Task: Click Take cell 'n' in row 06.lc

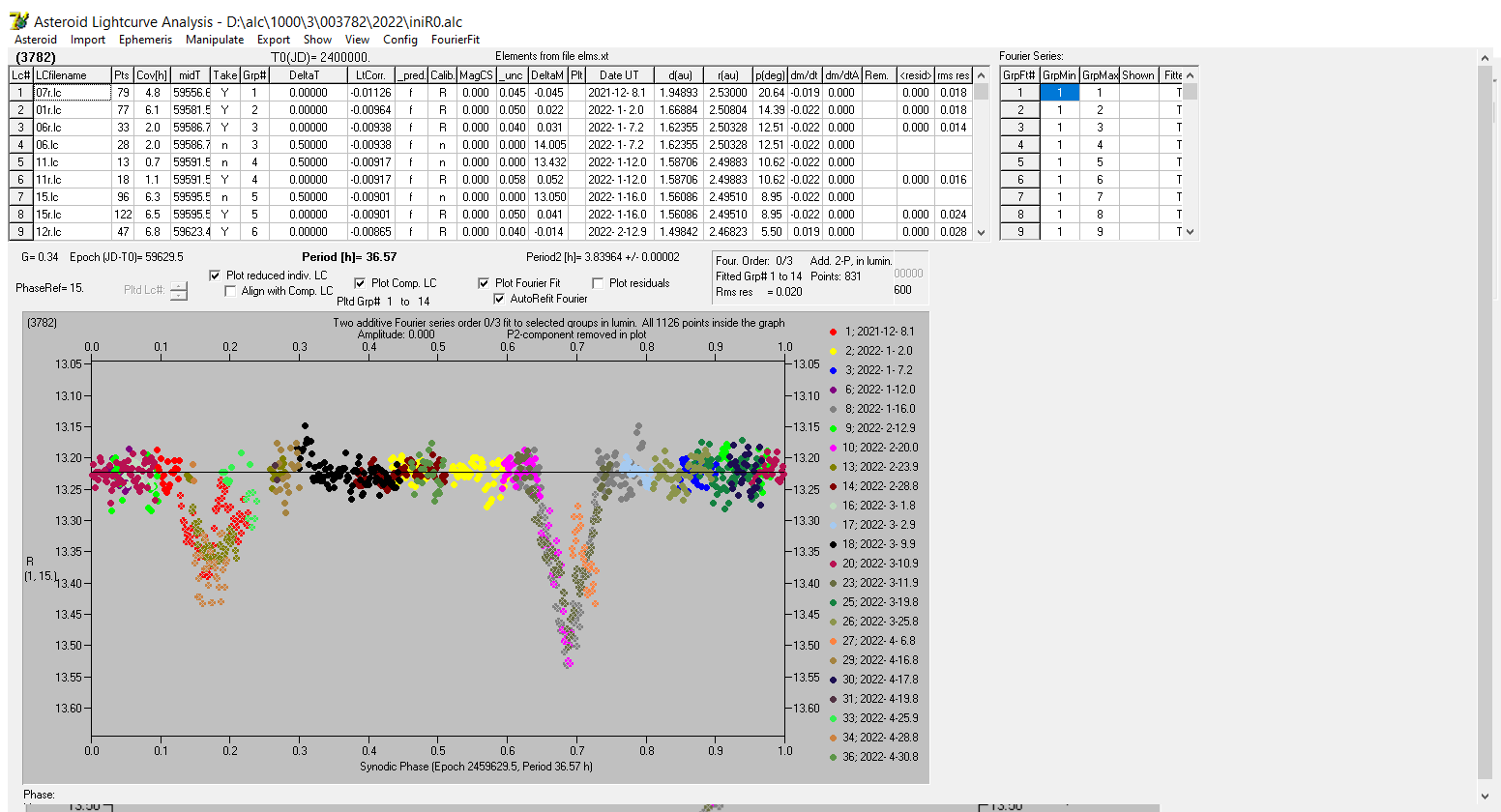Action: (224, 145)
